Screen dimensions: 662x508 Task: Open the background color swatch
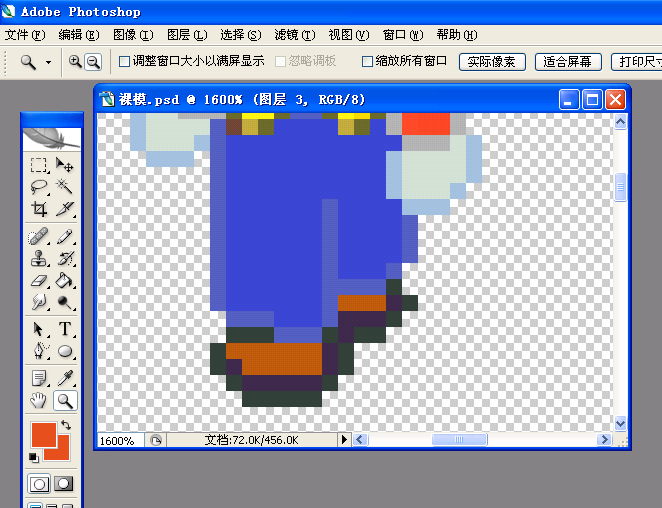pyautogui.click(x=62, y=453)
